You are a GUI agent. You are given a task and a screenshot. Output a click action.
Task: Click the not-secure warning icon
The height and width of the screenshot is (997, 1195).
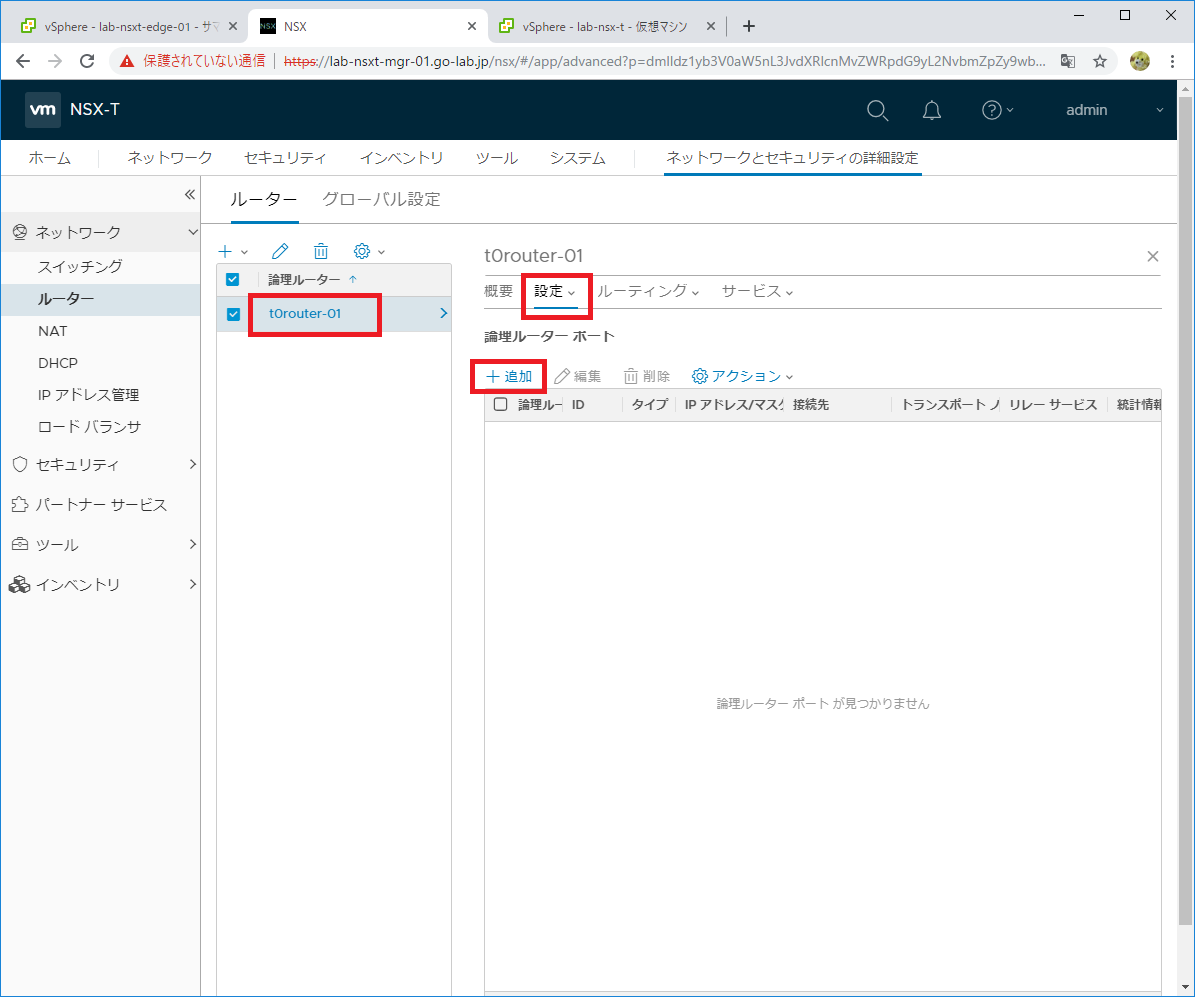(127, 61)
